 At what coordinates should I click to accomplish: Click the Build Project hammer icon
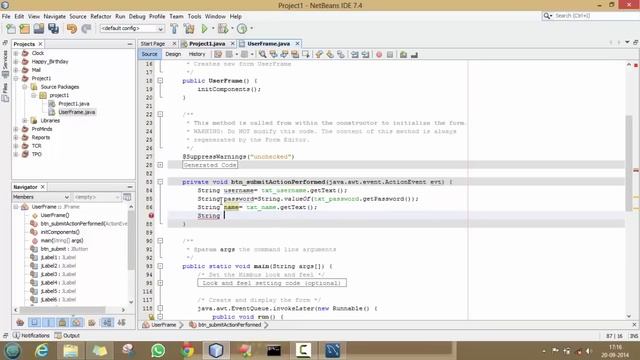[174, 29]
